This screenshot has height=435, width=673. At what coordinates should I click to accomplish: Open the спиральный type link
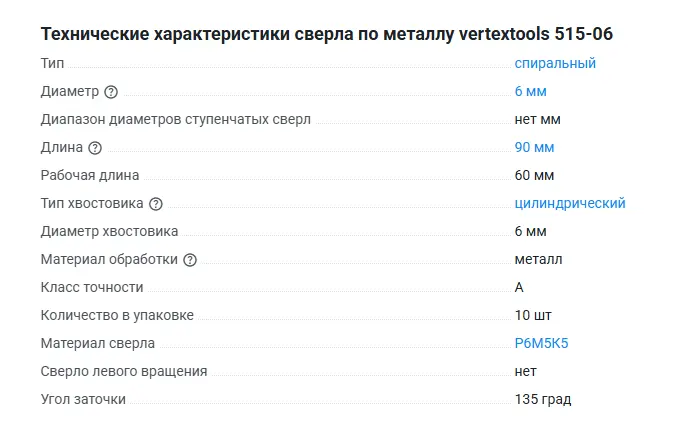(x=555, y=63)
